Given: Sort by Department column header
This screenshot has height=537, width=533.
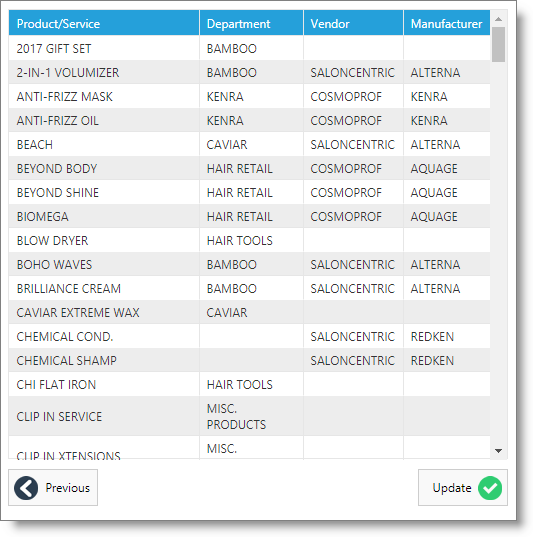Looking at the screenshot, I should click(251, 23).
